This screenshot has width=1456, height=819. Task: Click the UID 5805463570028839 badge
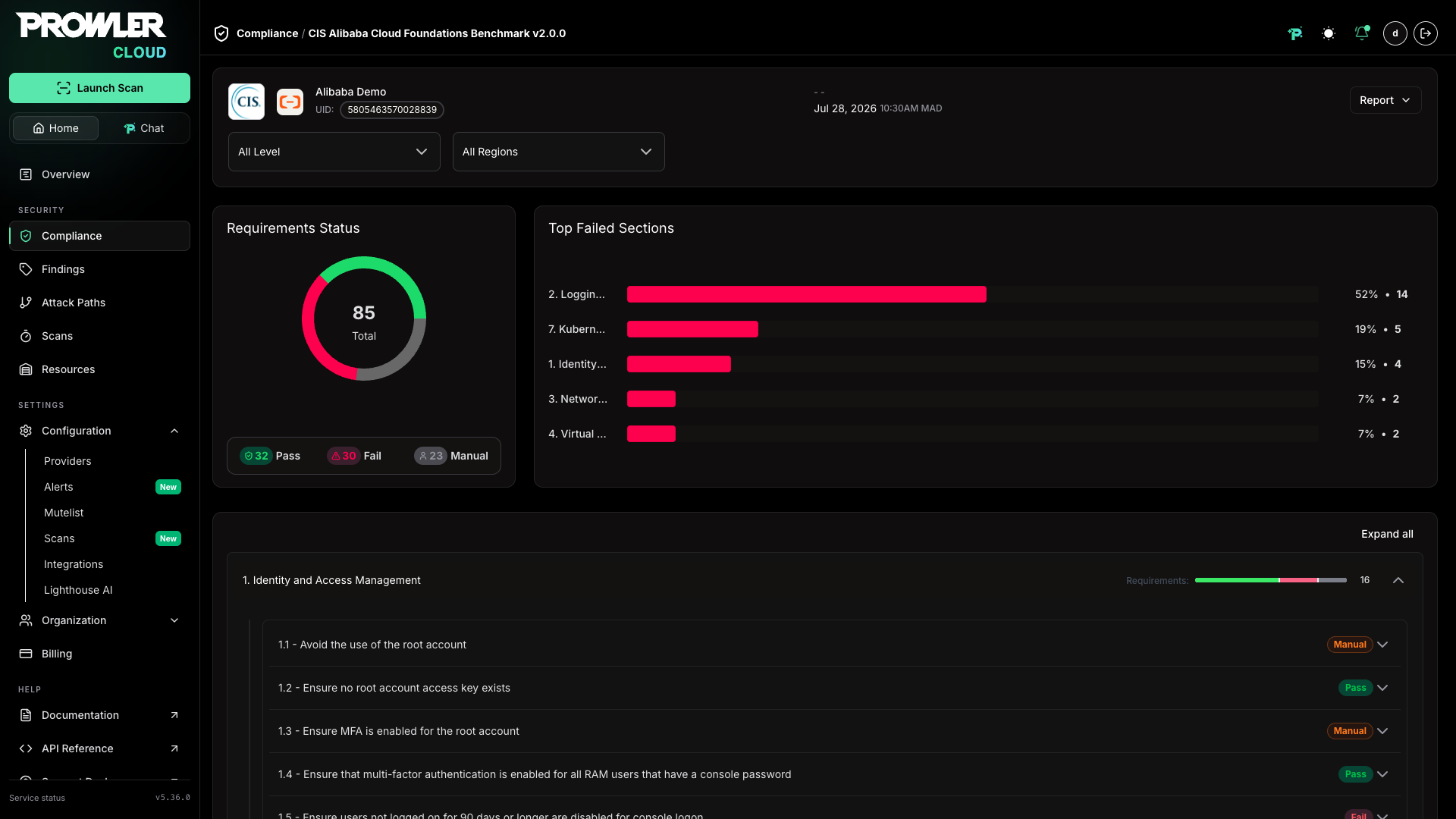(392, 110)
